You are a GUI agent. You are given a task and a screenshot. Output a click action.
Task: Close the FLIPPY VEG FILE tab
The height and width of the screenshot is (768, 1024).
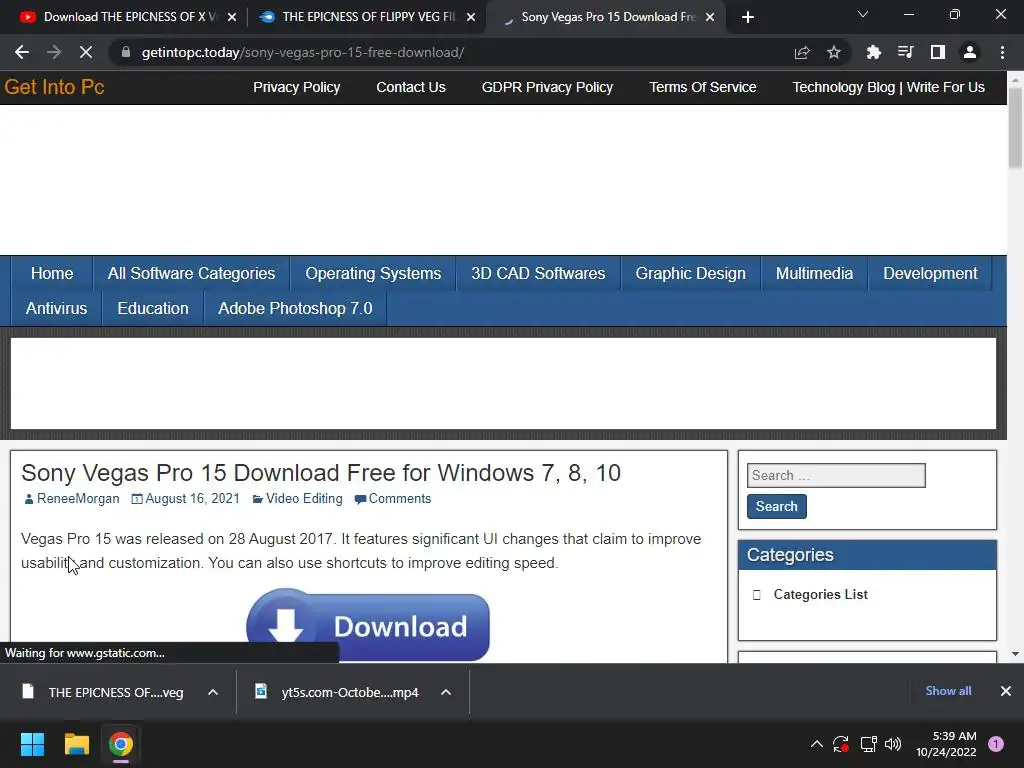(471, 17)
